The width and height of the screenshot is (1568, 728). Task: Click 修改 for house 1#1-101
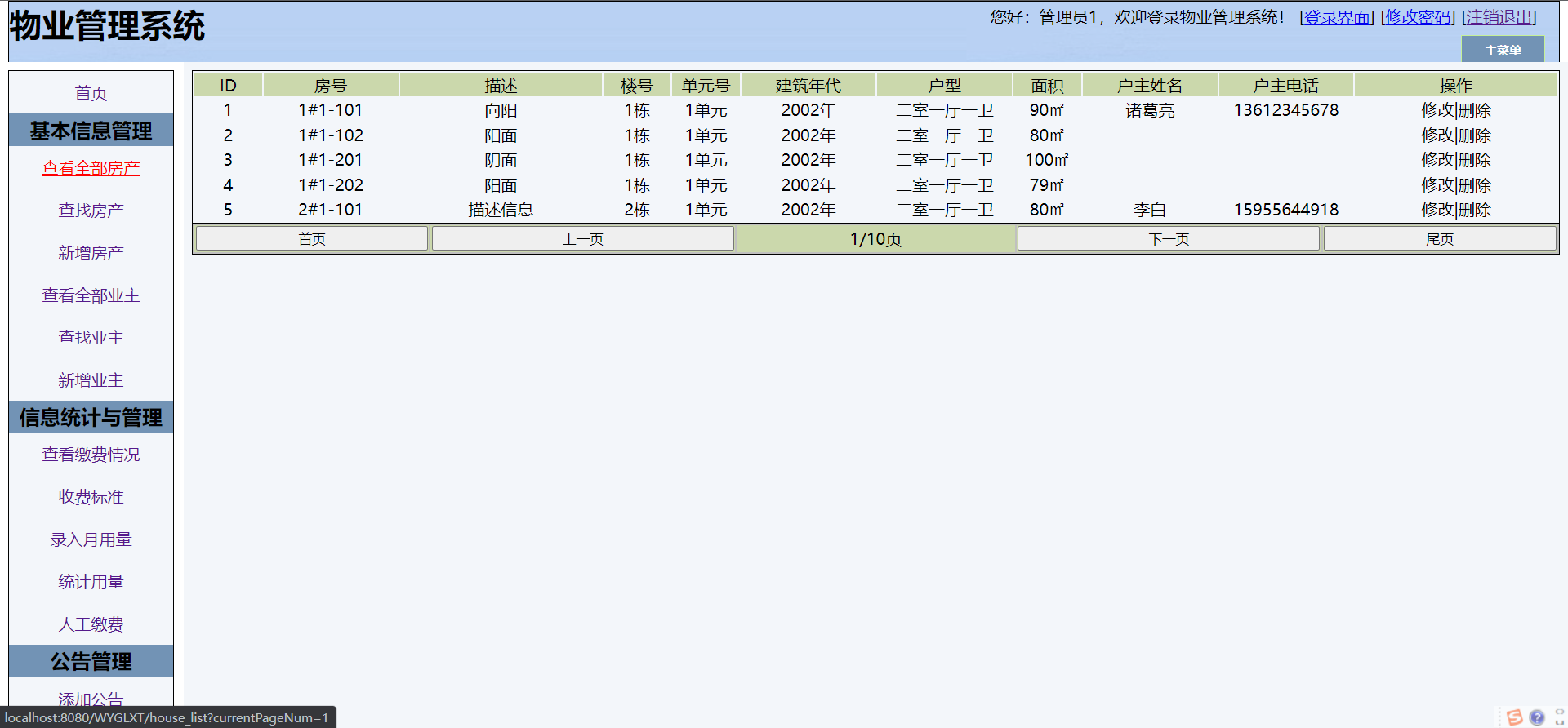(1437, 110)
